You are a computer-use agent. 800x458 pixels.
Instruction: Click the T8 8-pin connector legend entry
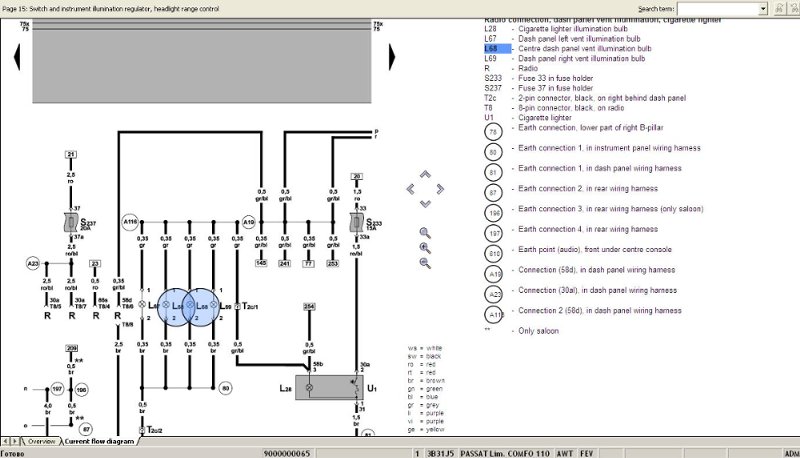[x=554, y=108]
